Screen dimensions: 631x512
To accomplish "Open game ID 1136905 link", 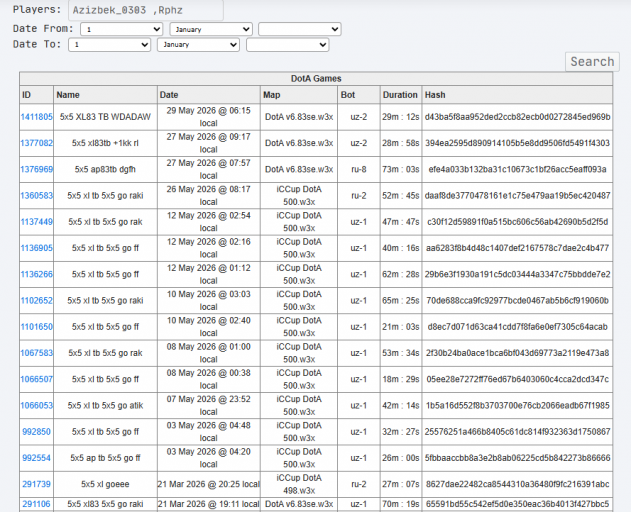I will 37,248.
